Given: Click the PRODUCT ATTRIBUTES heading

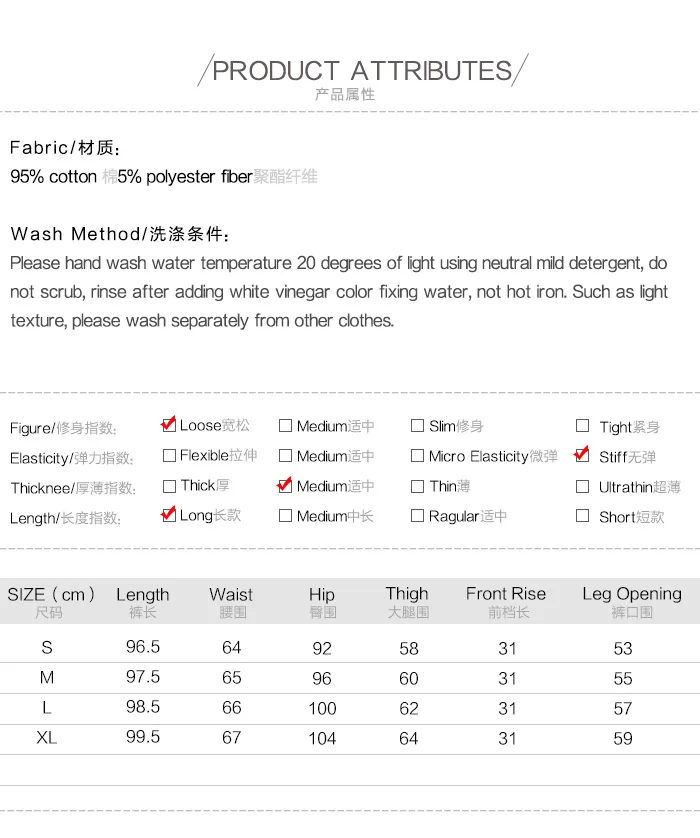Looking at the screenshot, I should tap(362, 71).
